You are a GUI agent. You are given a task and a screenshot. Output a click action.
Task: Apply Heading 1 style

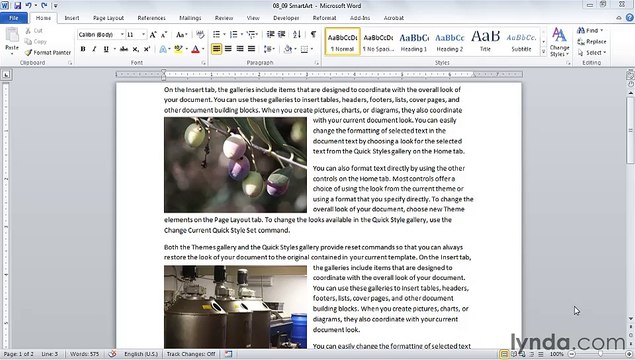click(414, 42)
